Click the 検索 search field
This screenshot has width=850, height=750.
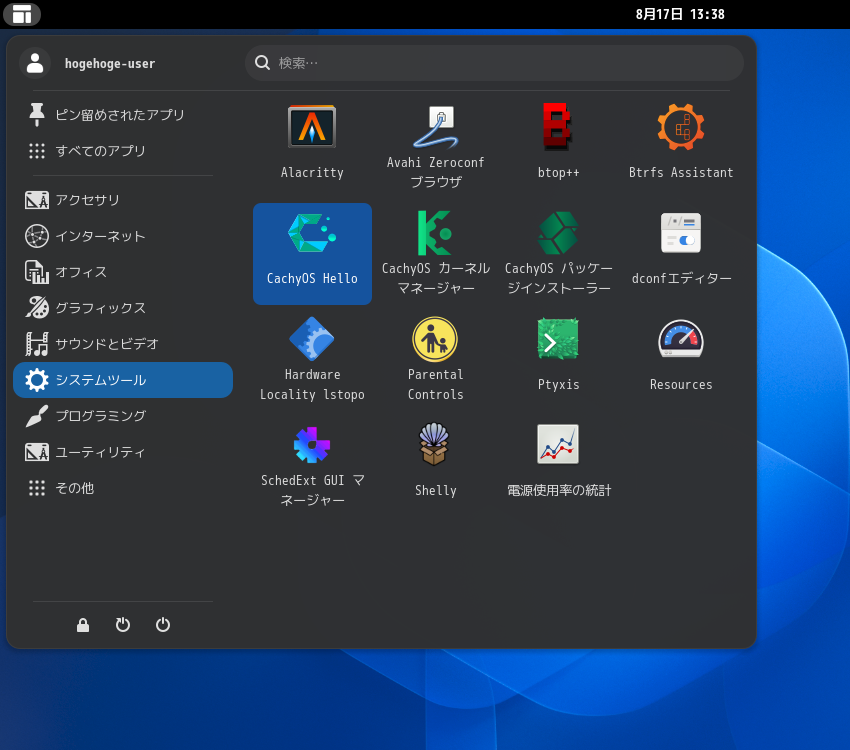tap(494, 63)
